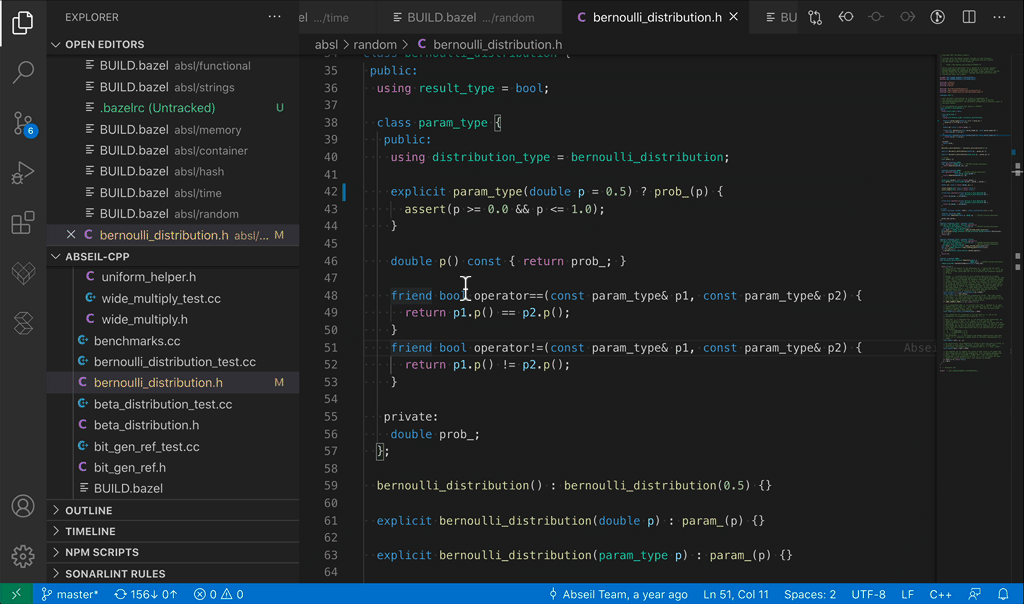The height and width of the screenshot is (604, 1024).
Task: Click the code minimap overview
Action: tap(973, 215)
